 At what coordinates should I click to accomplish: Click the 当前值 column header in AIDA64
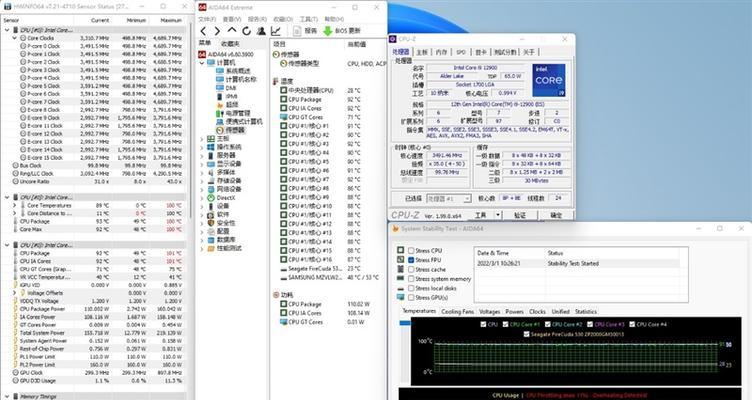(357, 44)
